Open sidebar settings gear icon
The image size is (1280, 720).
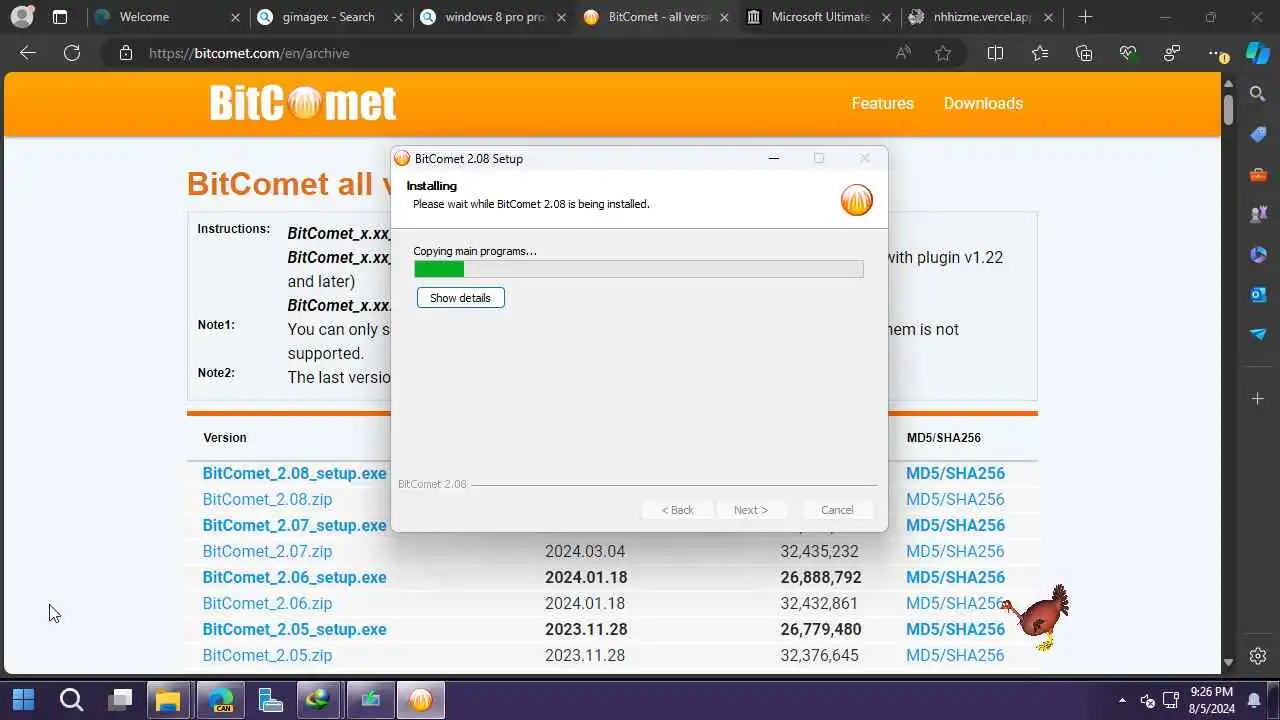(x=1258, y=657)
